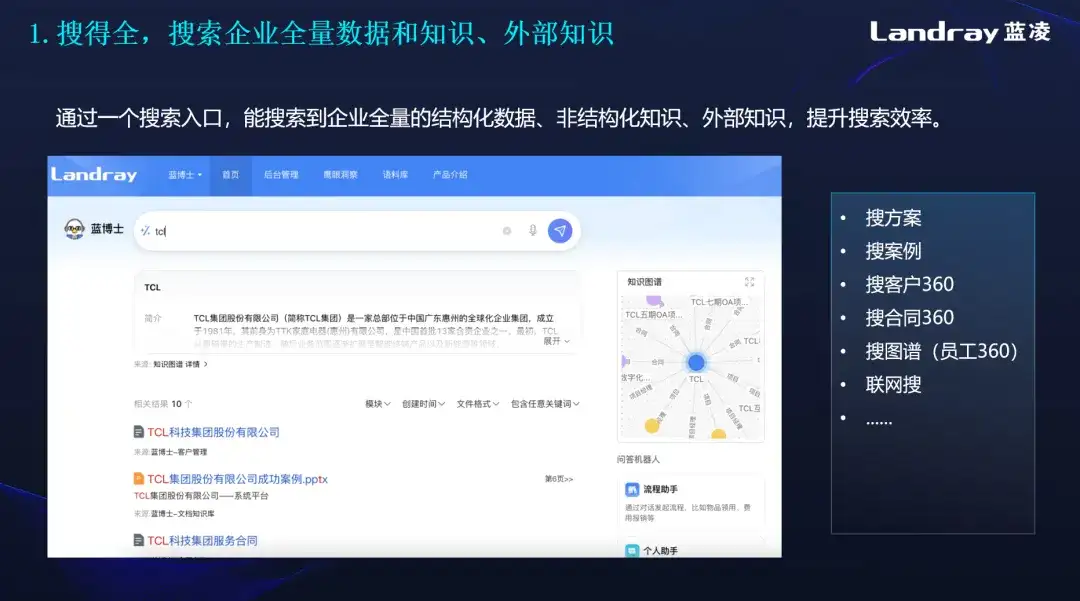The image size is (1080, 601).
Task: Open the 产品介绍 tab
Action: (x=450, y=175)
